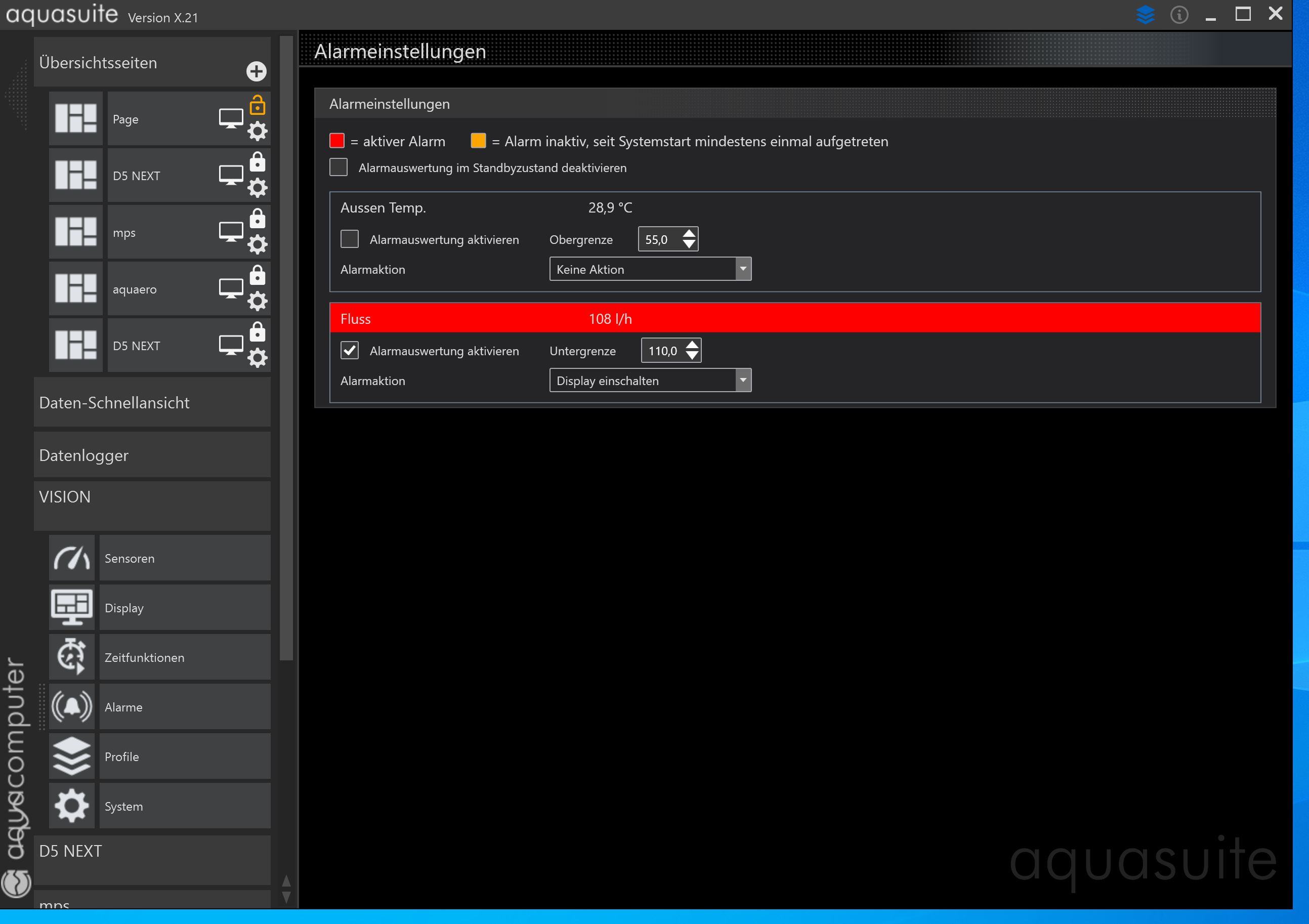Open the Page overview layout icon

[x=76, y=118]
